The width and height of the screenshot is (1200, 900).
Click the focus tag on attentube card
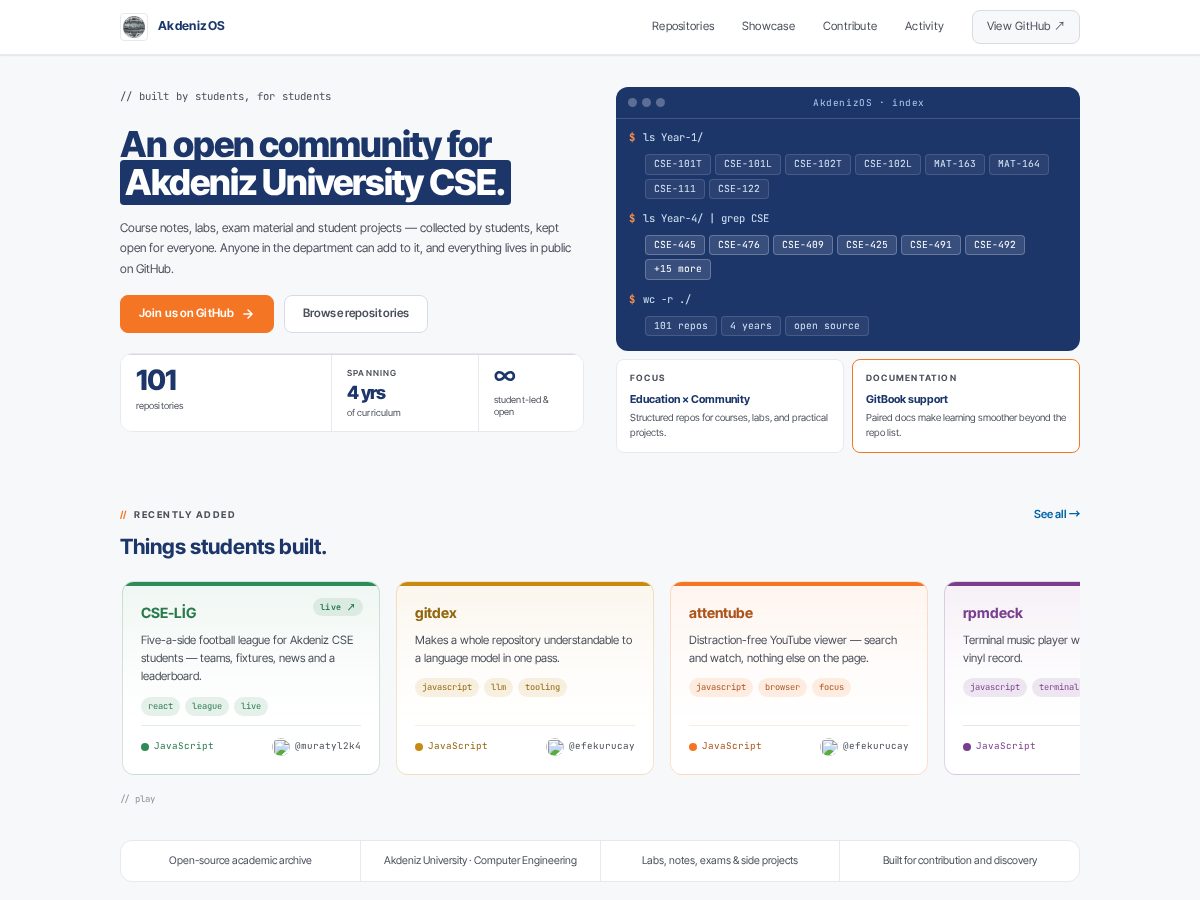831,688
